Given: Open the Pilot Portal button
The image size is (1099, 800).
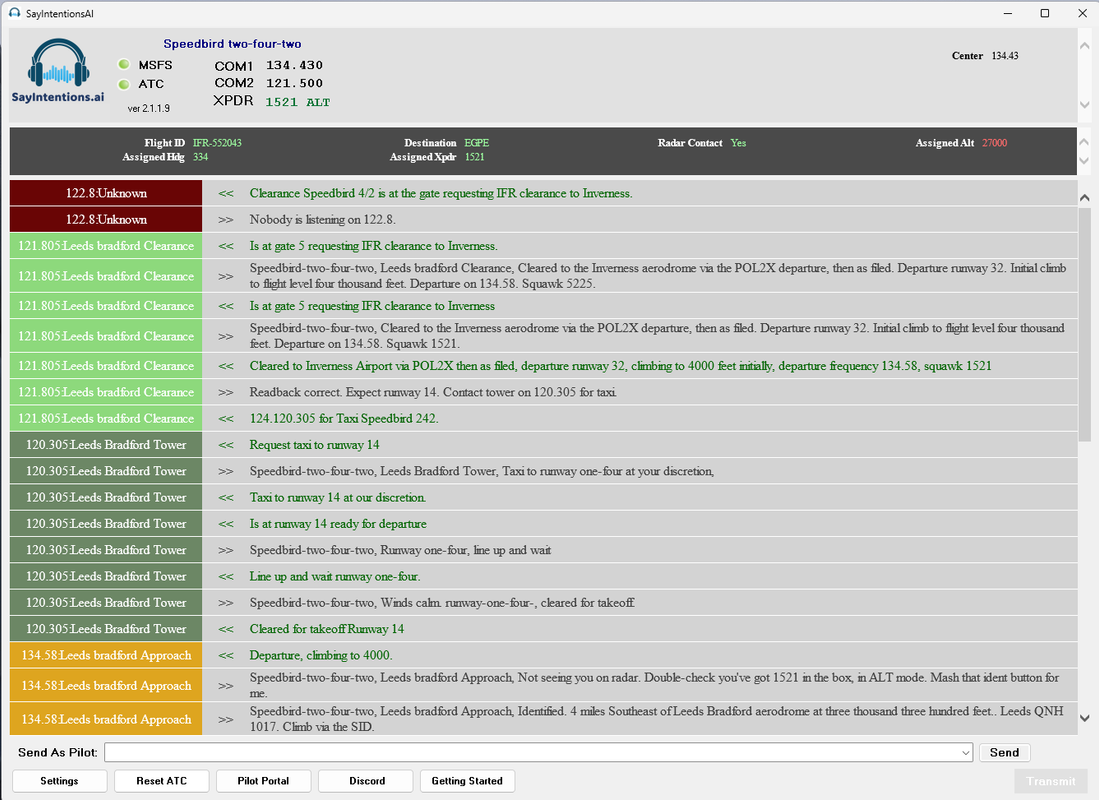Looking at the screenshot, I should pos(264,781).
